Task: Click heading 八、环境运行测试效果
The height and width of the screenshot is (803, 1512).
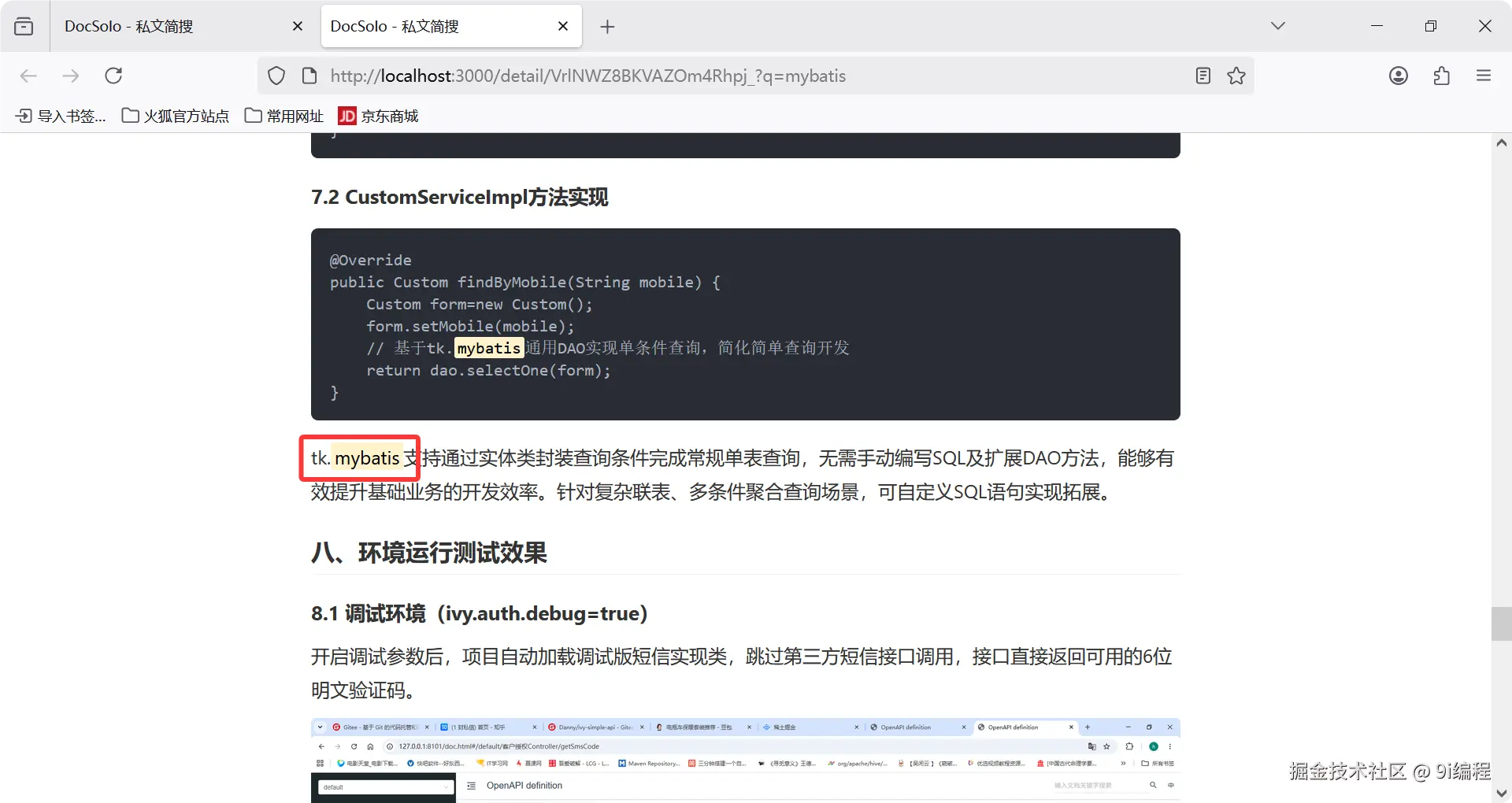Action: pos(429,553)
